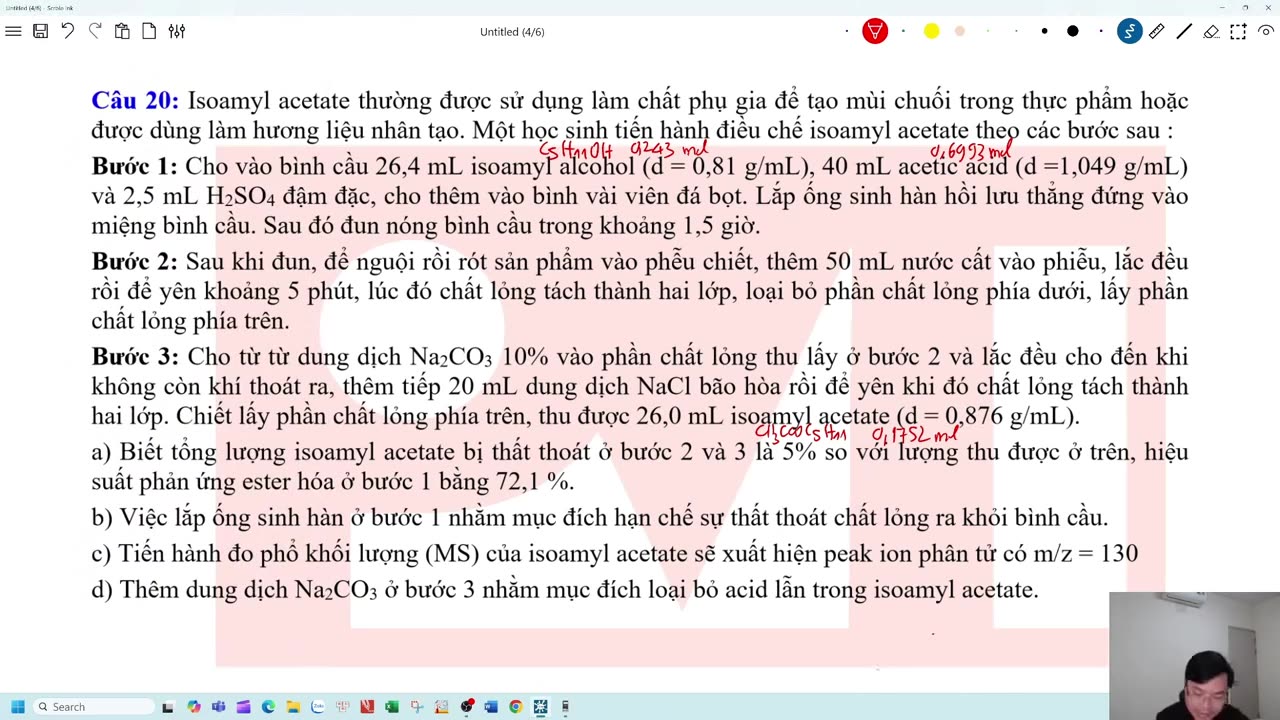Launch Copilot from the taskbar

[x=193, y=707]
